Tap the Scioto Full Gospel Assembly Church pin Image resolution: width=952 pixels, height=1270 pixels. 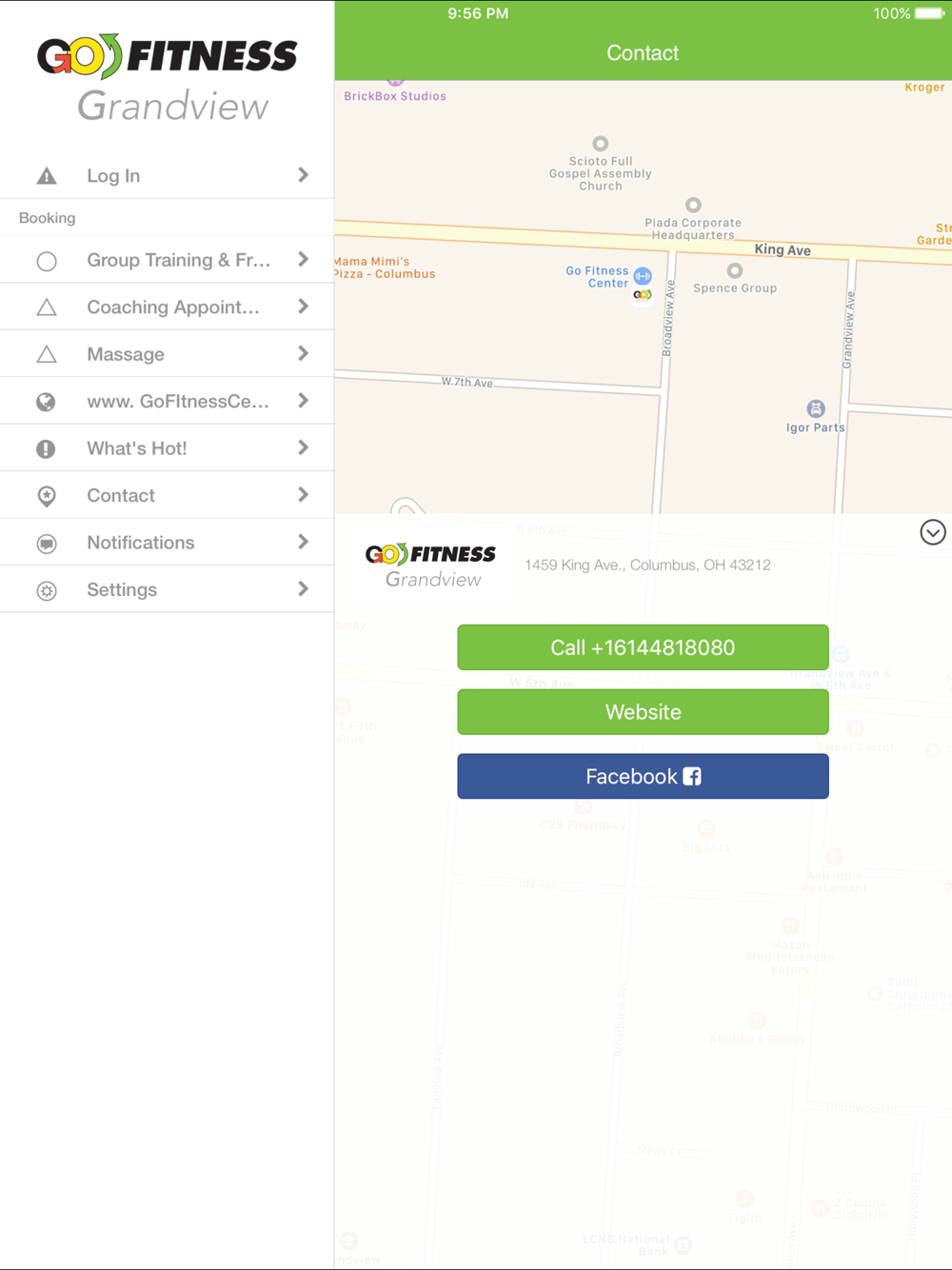(x=600, y=144)
